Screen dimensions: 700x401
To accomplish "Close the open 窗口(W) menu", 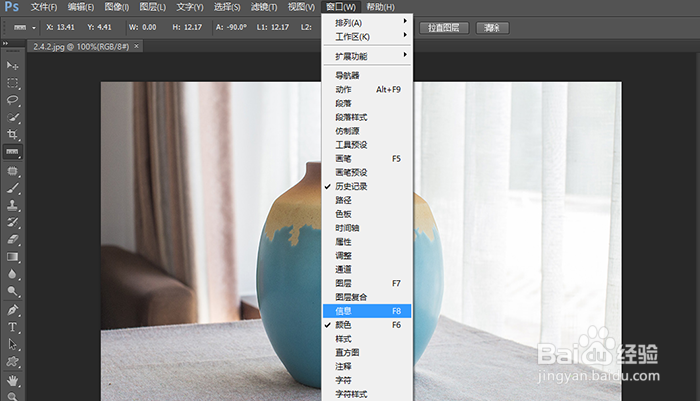I will [341, 7].
